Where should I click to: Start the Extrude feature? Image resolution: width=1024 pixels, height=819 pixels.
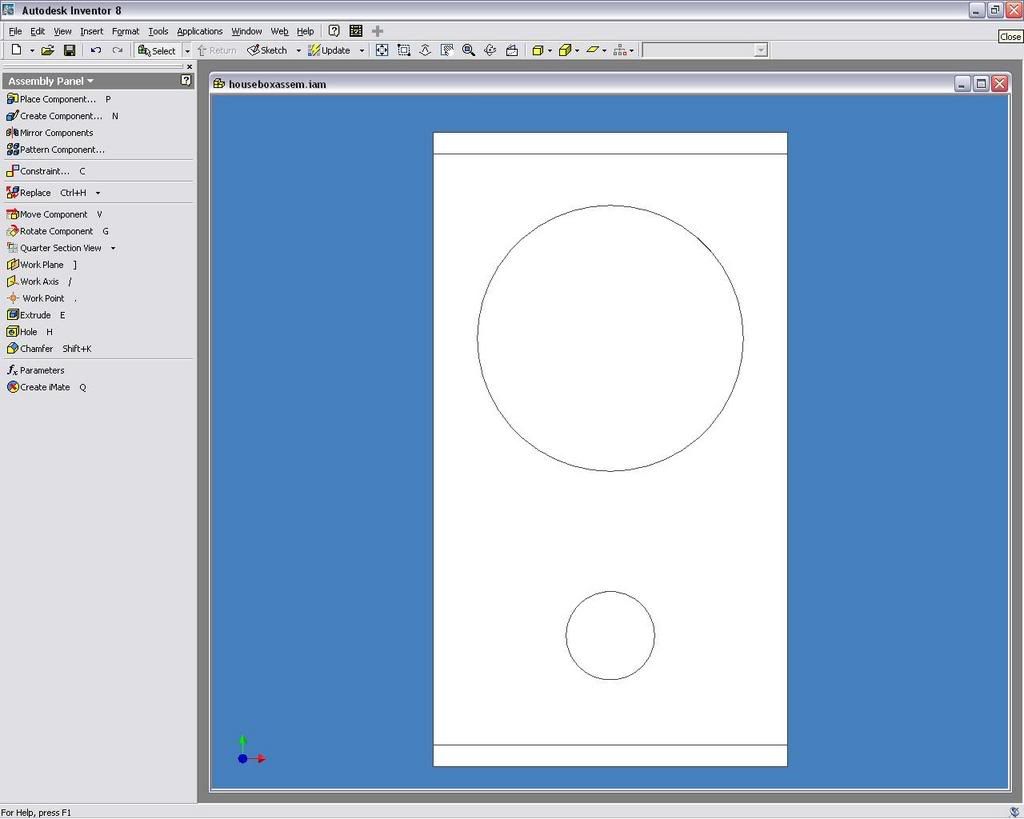coord(35,315)
